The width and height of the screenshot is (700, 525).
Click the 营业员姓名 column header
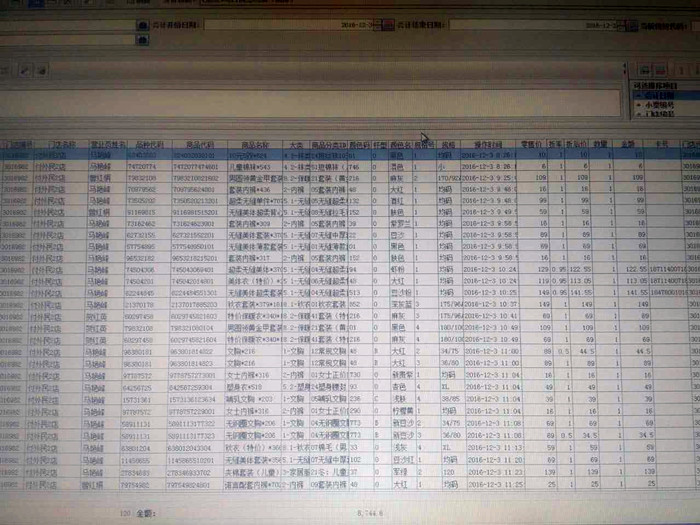click(x=108, y=145)
